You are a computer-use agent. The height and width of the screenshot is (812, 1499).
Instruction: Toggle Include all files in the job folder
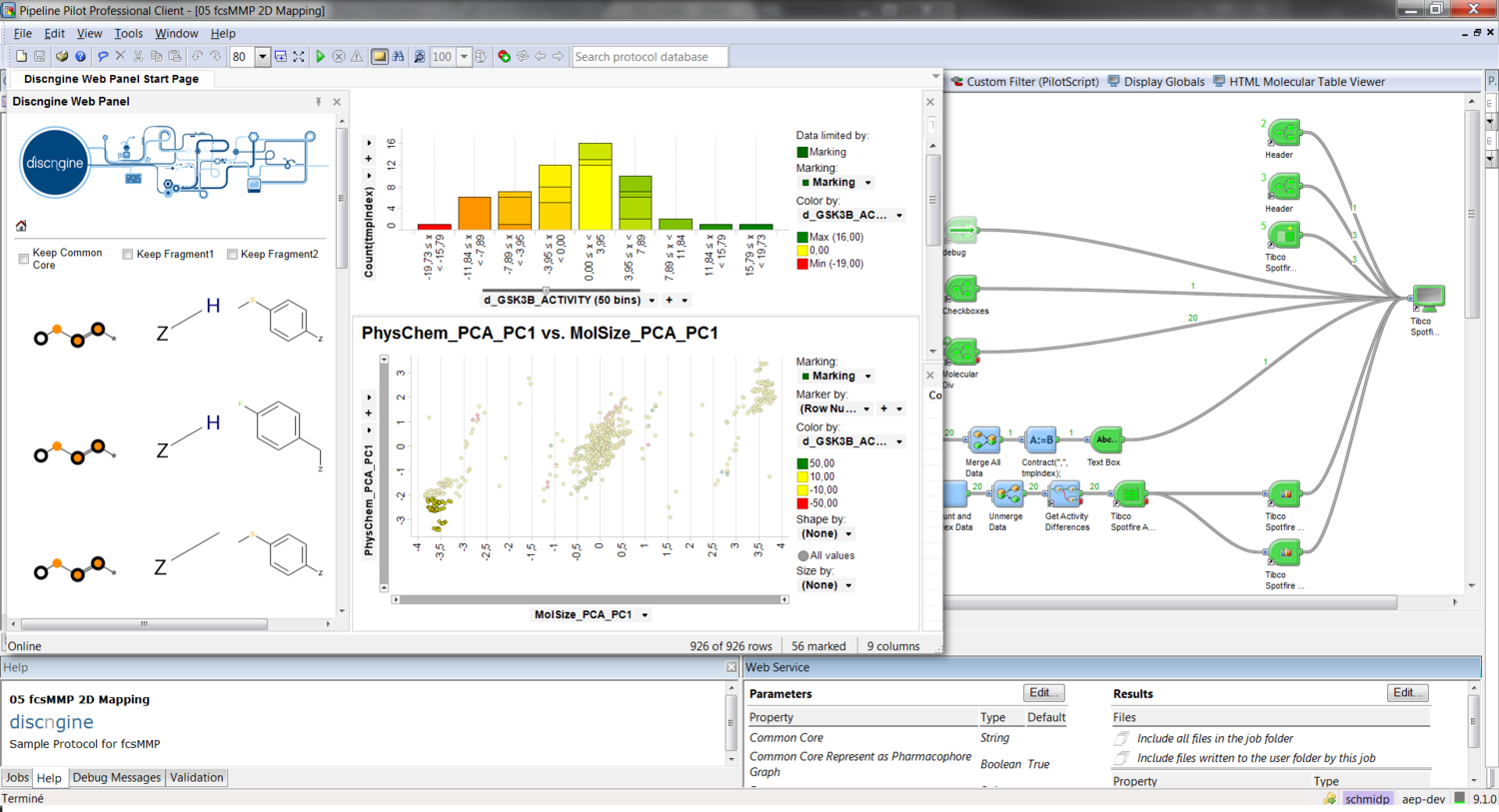click(x=1122, y=739)
